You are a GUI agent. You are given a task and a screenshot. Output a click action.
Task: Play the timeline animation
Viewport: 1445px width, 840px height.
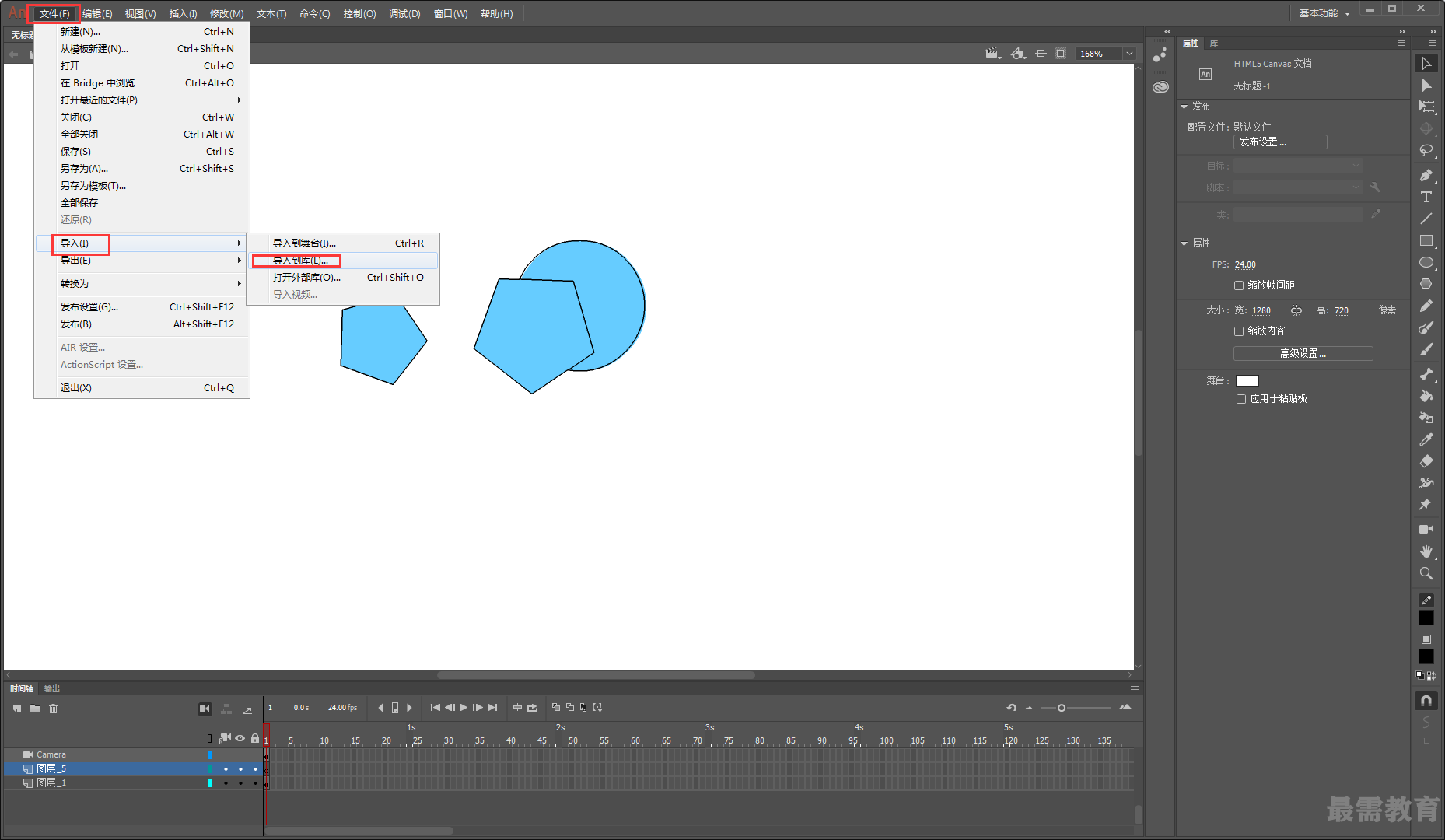tap(464, 708)
